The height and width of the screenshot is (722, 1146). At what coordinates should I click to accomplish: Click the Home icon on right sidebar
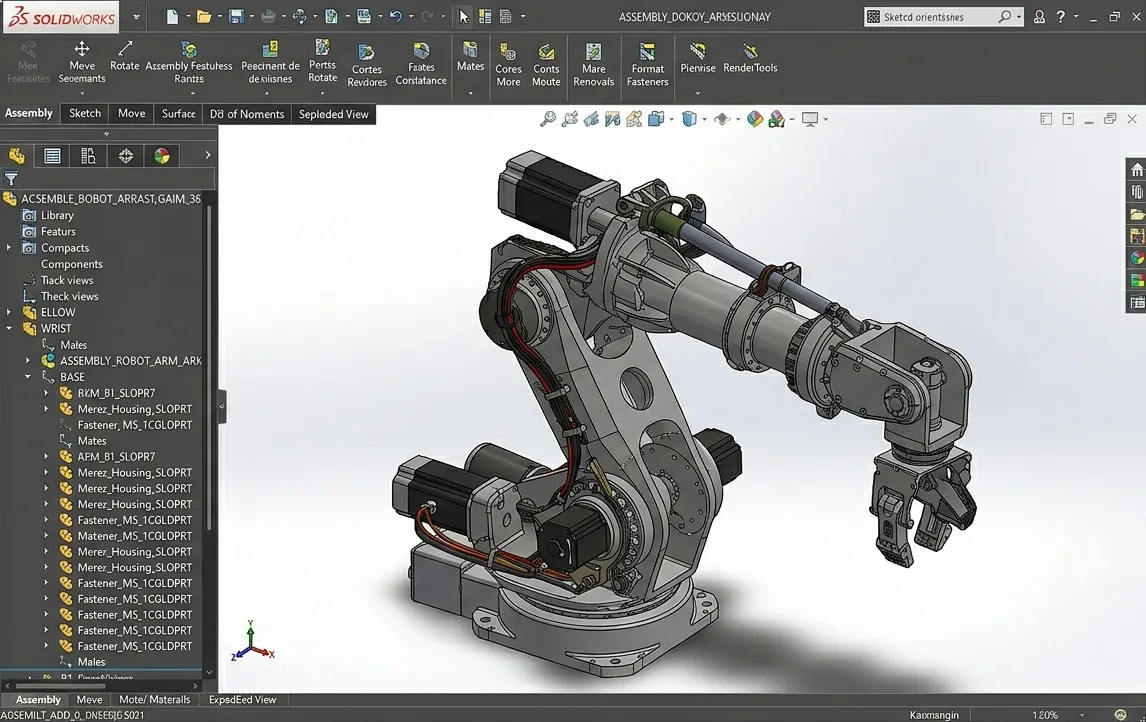point(1136,170)
